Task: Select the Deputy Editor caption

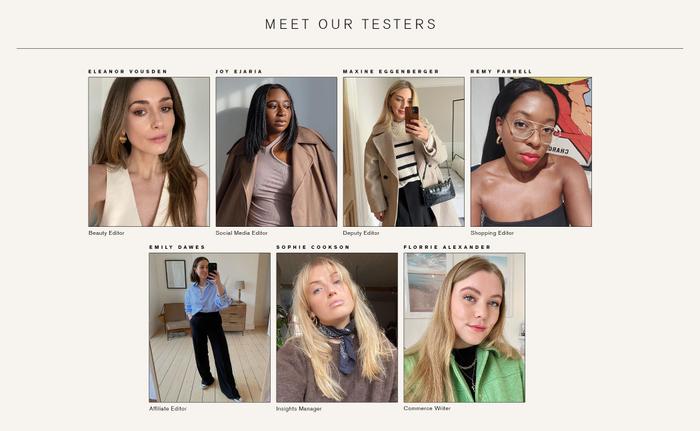Action: [361, 233]
